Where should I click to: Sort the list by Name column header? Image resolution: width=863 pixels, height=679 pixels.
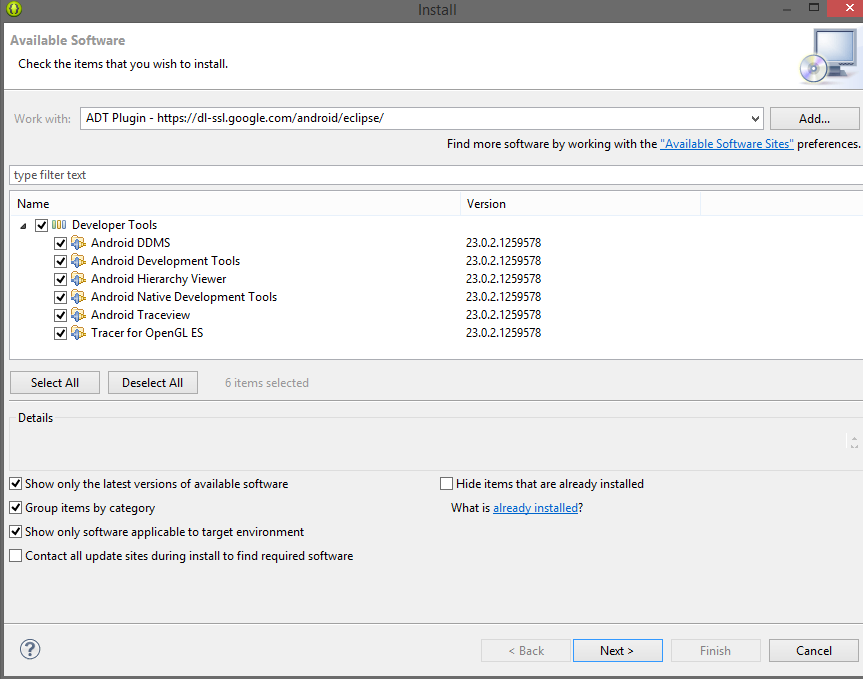235,204
